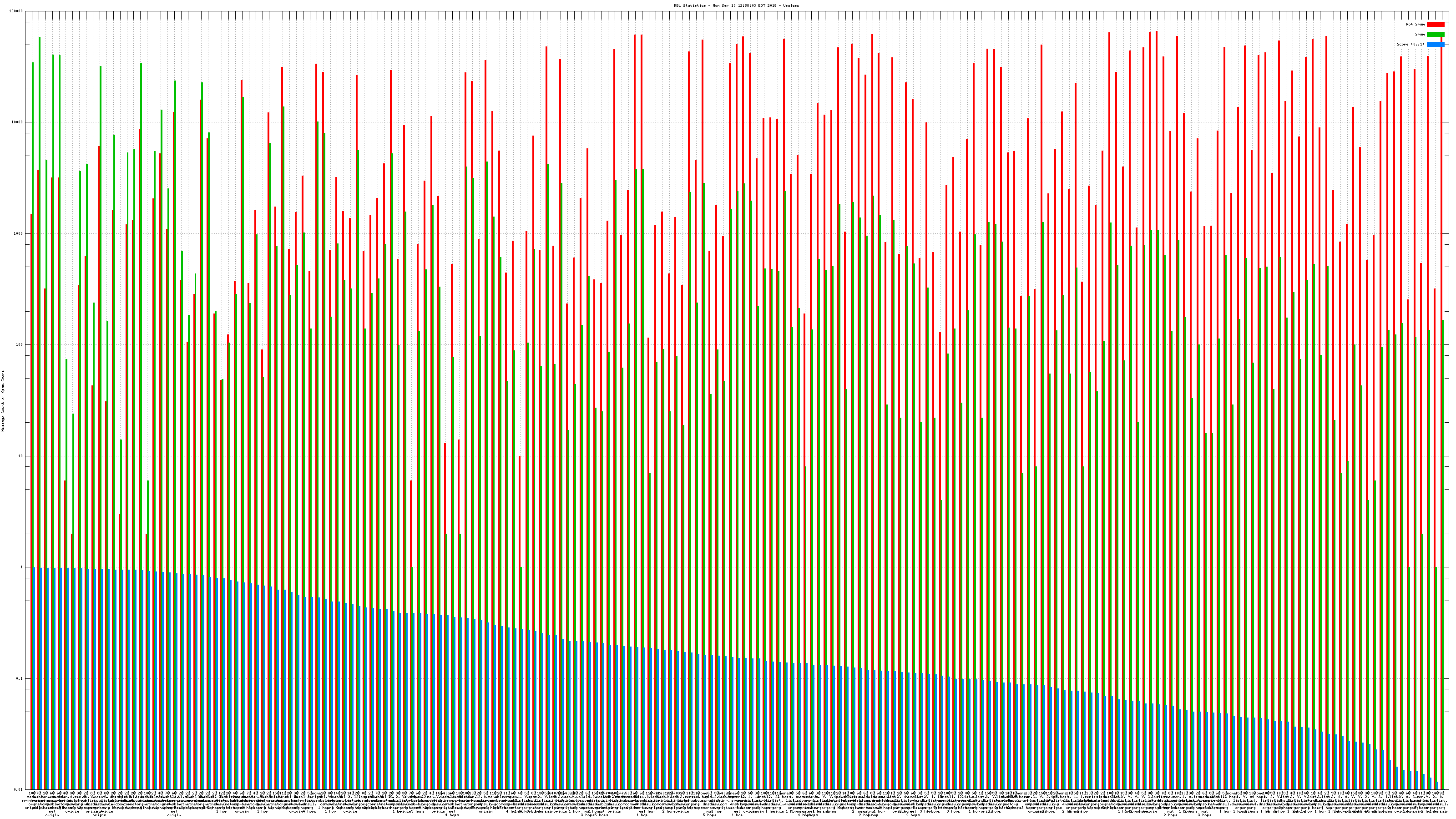Click the 'Message Count or Spam Score' axis label
This screenshot has height=819, width=1456.
[x=3, y=401]
